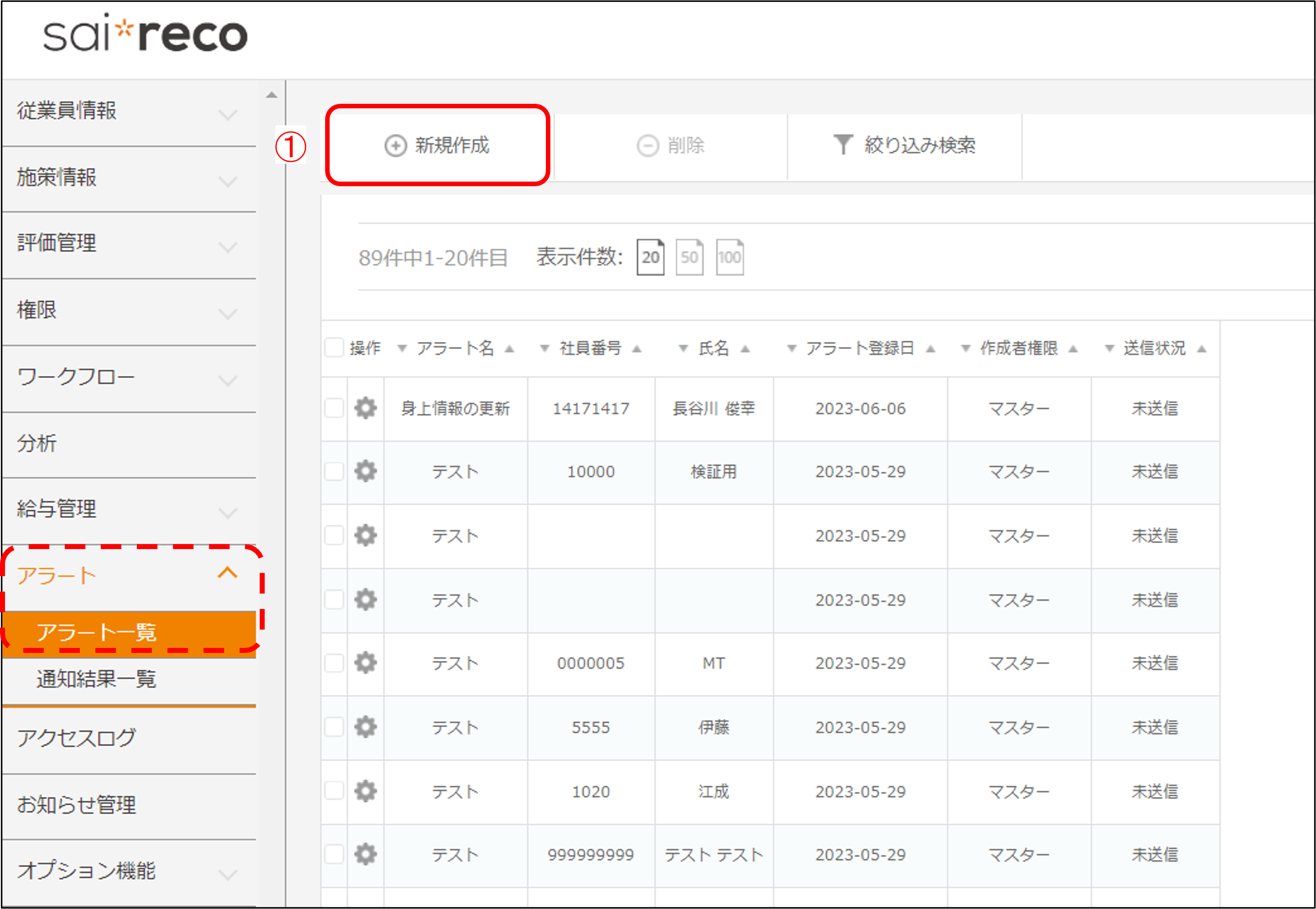Expand the 施策情報 menu chevron
Screen dimensions: 1316x909
228,182
